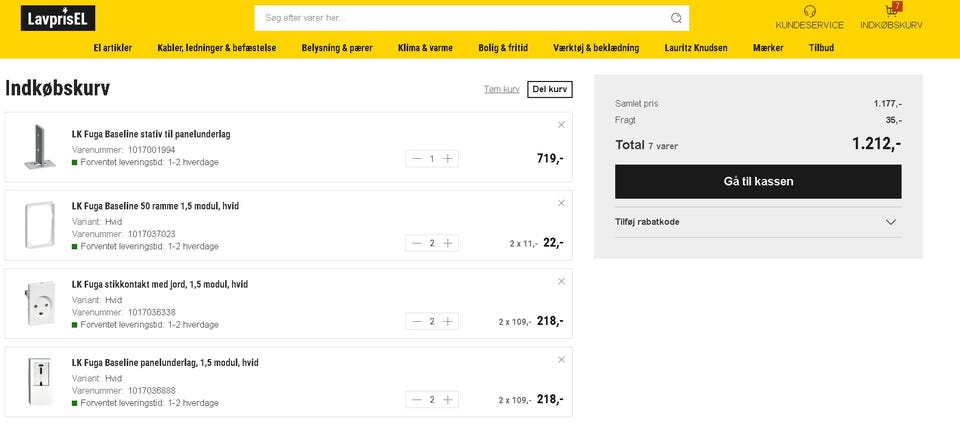Decrease quantity of panelunderlag 1,5 modul
The height and width of the screenshot is (440, 960).
point(417,400)
